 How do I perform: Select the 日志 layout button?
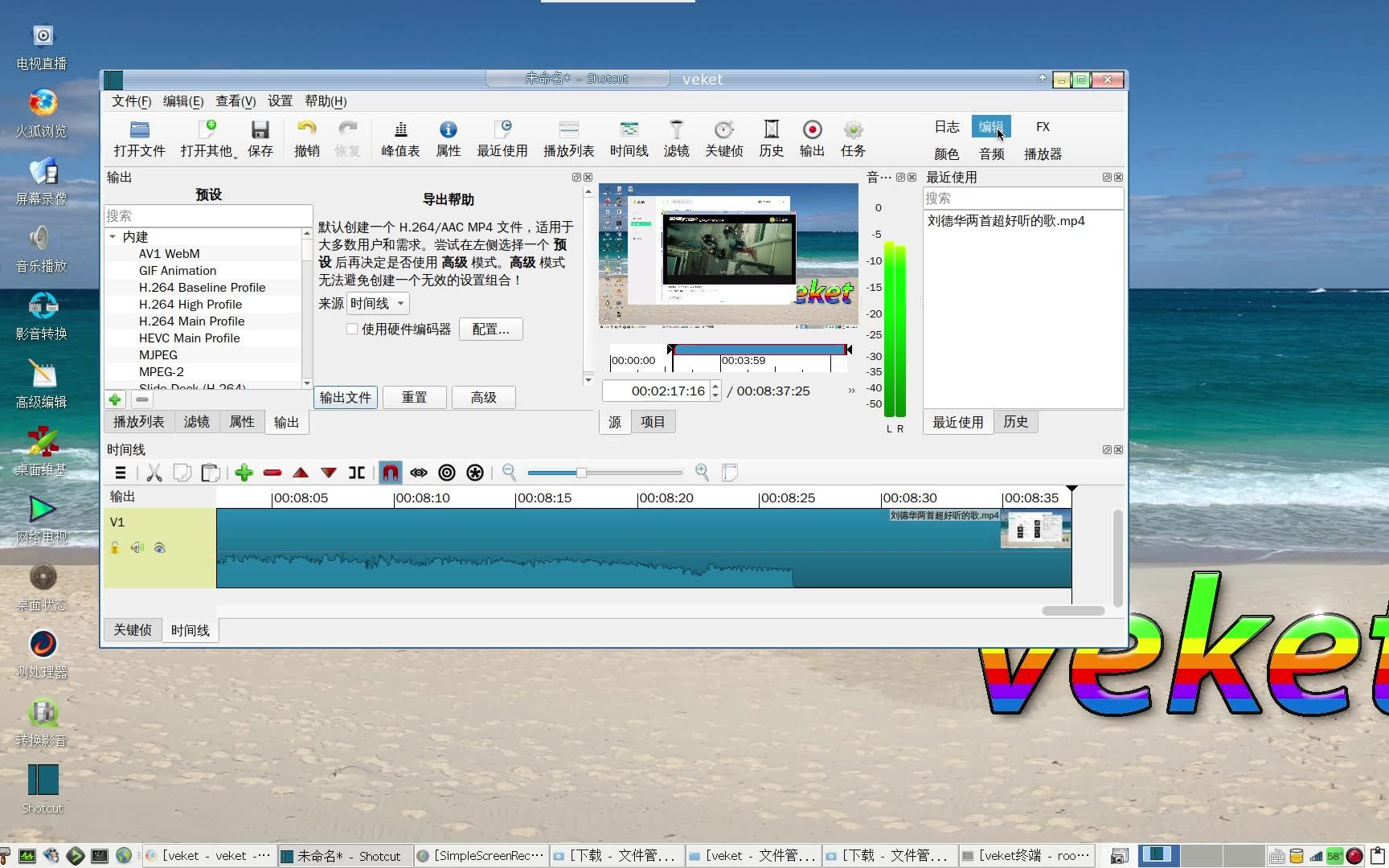[x=947, y=126]
